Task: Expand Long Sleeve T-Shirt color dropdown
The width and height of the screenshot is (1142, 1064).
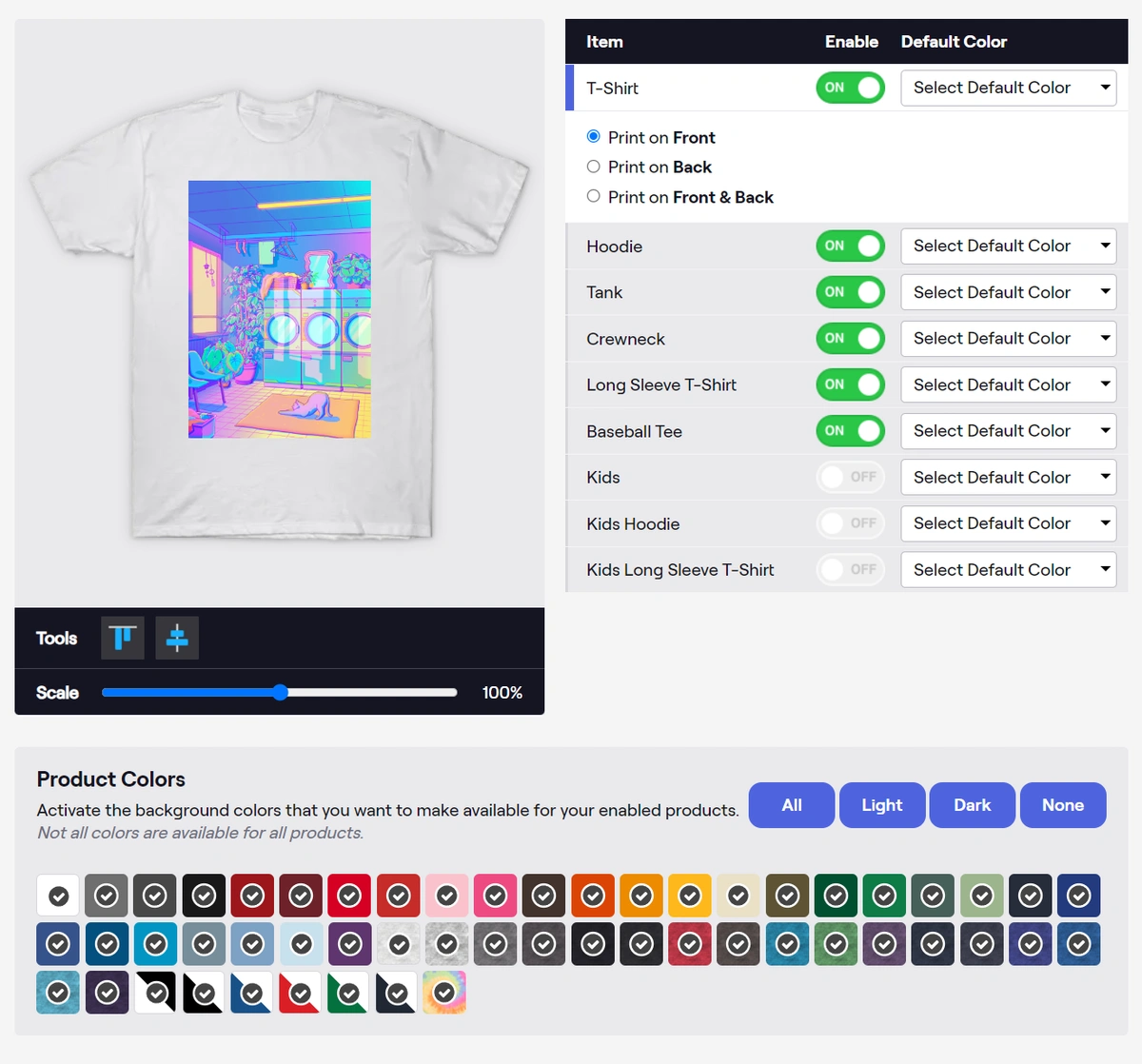Action: coord(1009,384)
